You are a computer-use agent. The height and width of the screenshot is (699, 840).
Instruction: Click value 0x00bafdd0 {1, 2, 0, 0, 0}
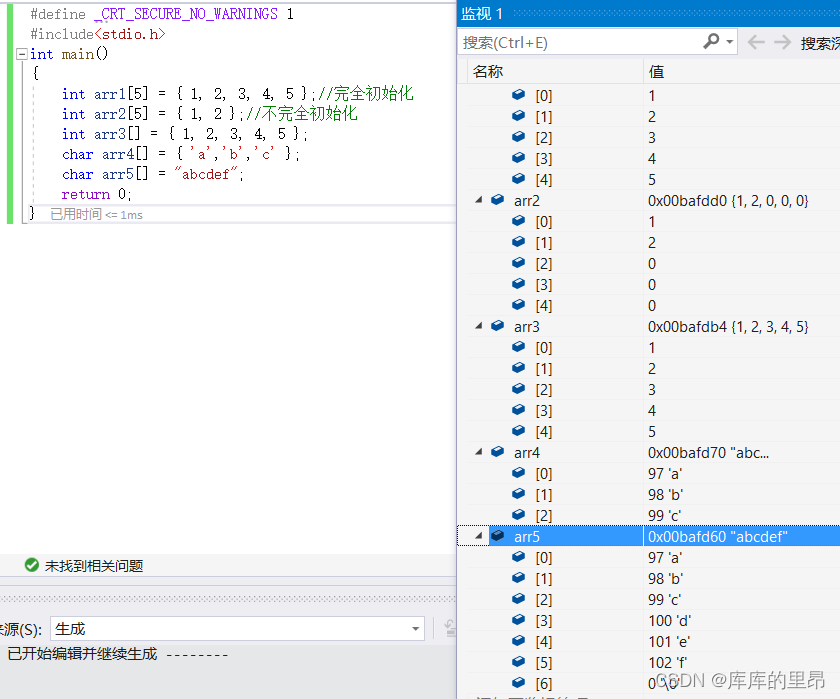click(728, 201)
